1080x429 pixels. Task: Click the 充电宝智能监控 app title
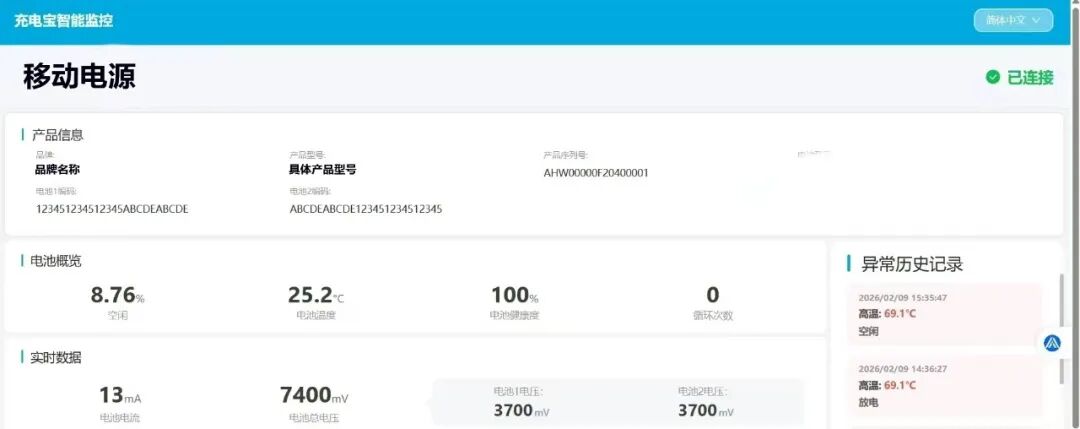tap(63, 20)
